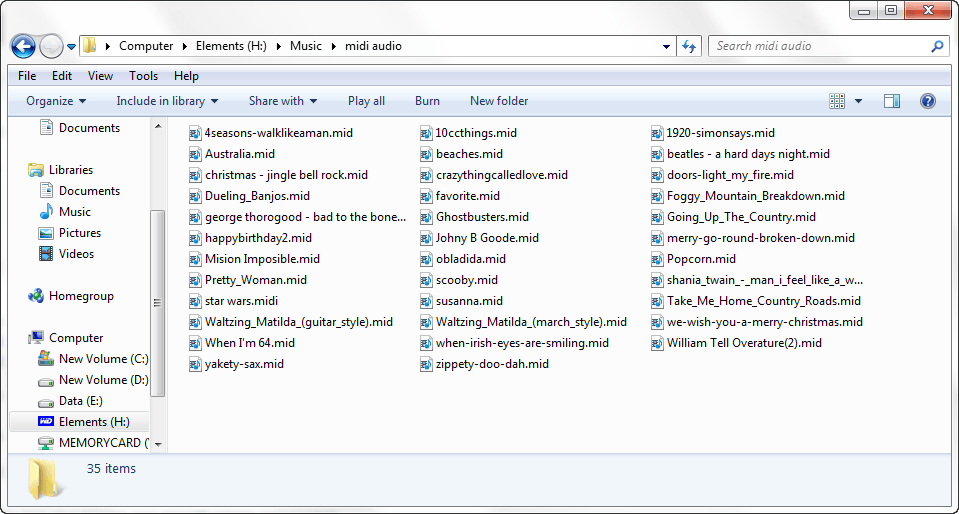959x514 pixels.
Task: Select the Johny B Goode.mid file icon
Action: [426, 238]
